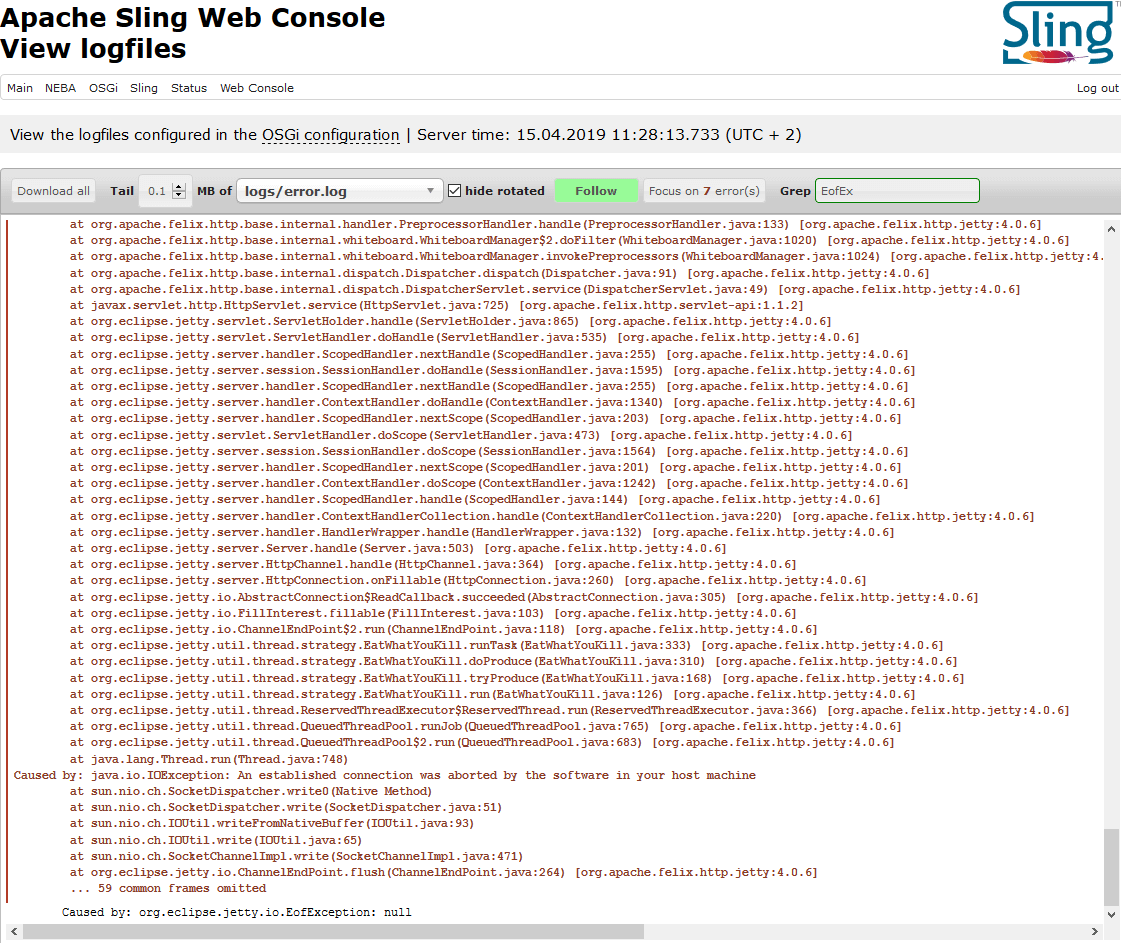Click Focus on 7 error(s) button

tap(704, 191)
